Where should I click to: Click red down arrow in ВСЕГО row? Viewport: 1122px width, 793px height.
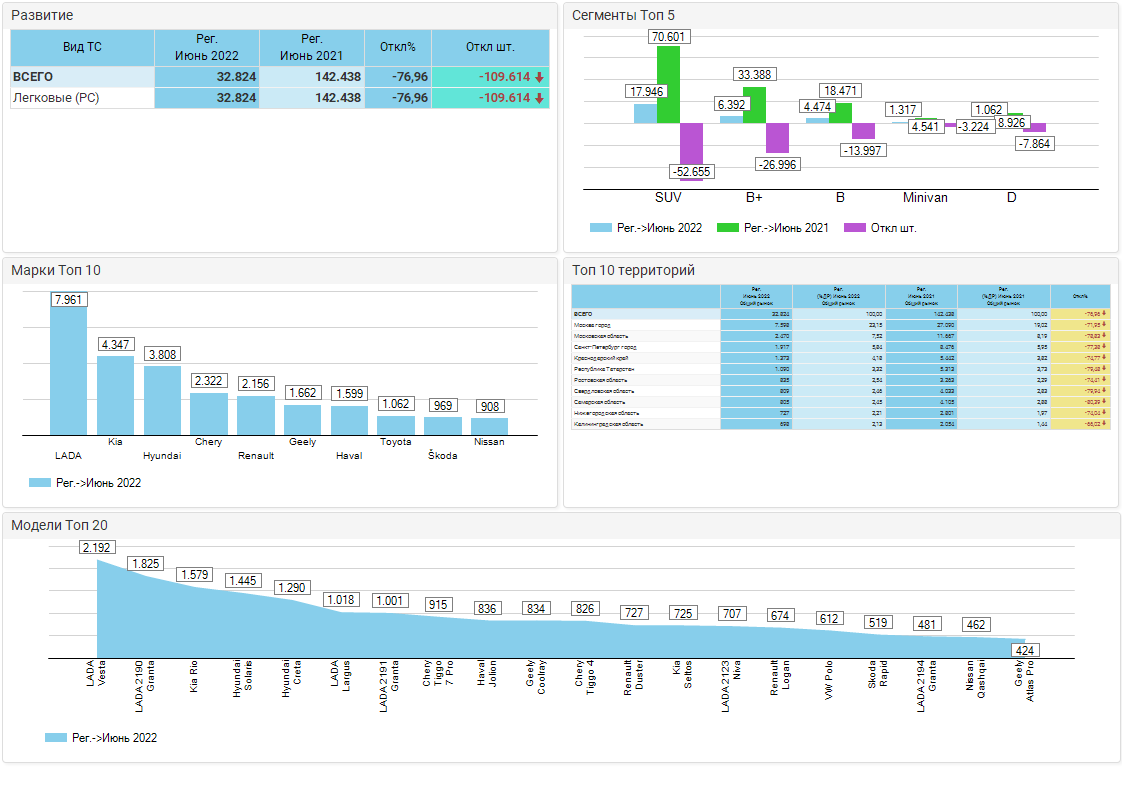[x=539, y=77]
